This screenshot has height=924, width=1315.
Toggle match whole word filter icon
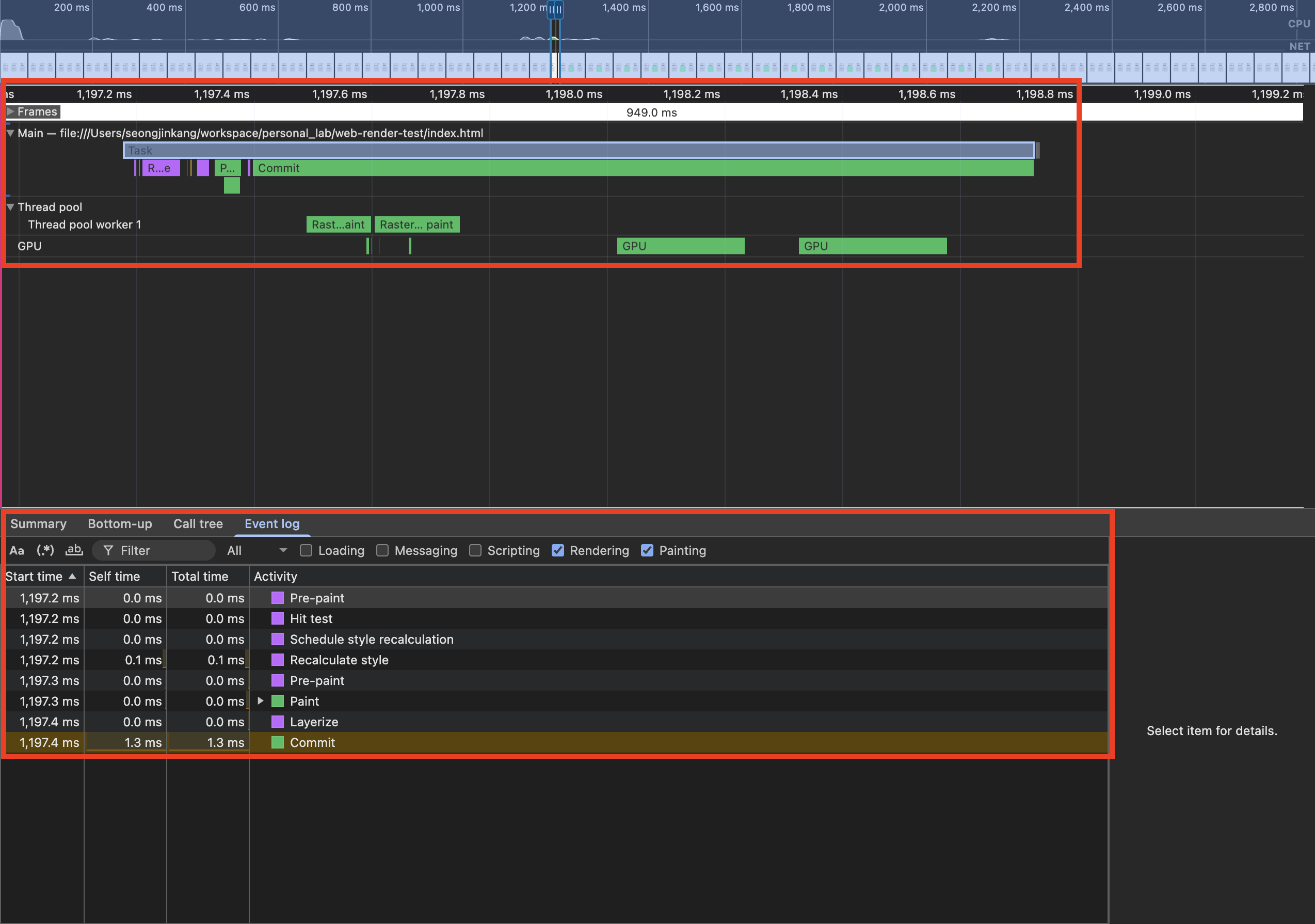74,550
